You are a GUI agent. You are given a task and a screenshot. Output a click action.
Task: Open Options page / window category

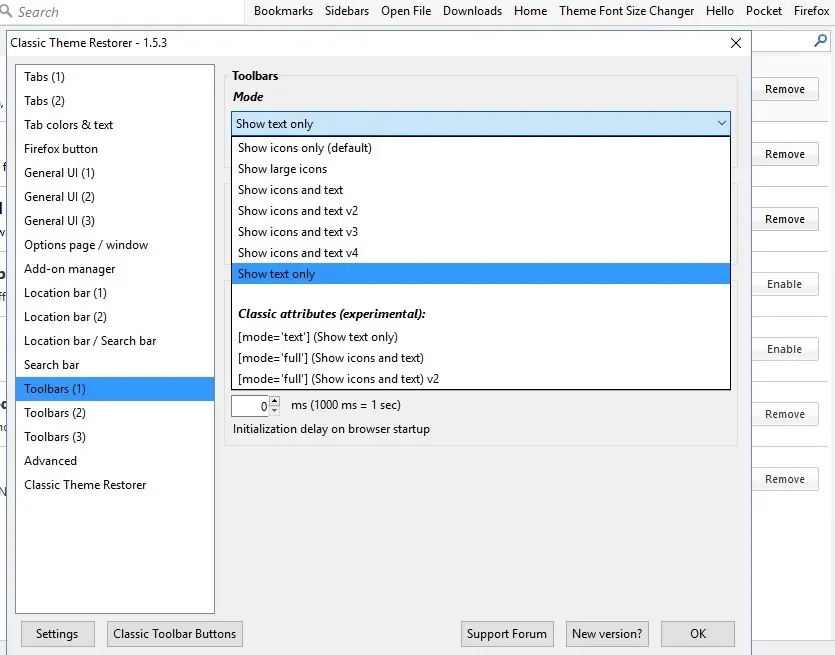coord(115,245)
